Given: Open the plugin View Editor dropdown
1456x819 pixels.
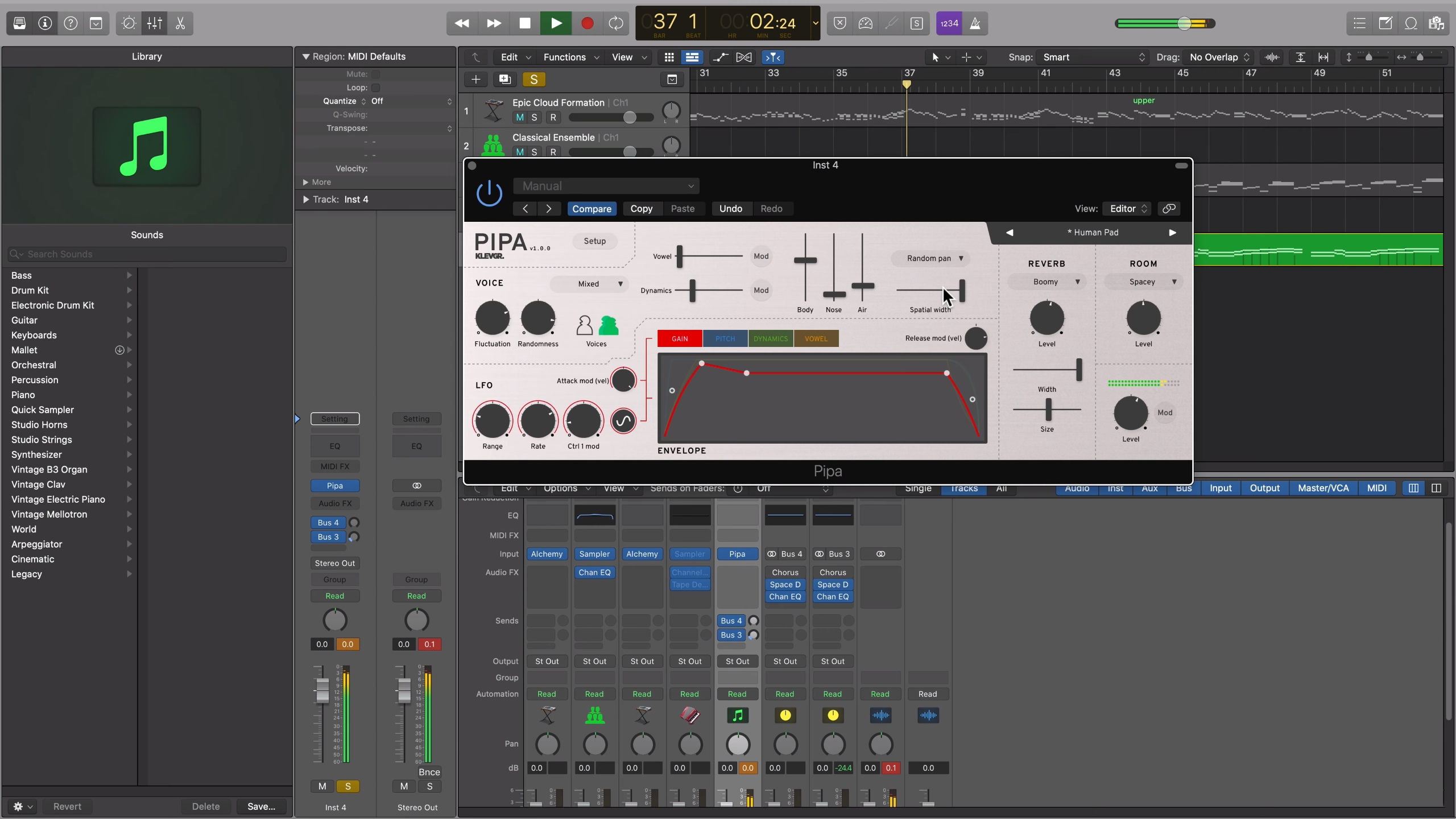Looking at the screenshot, I should [x=1127, y=209].
